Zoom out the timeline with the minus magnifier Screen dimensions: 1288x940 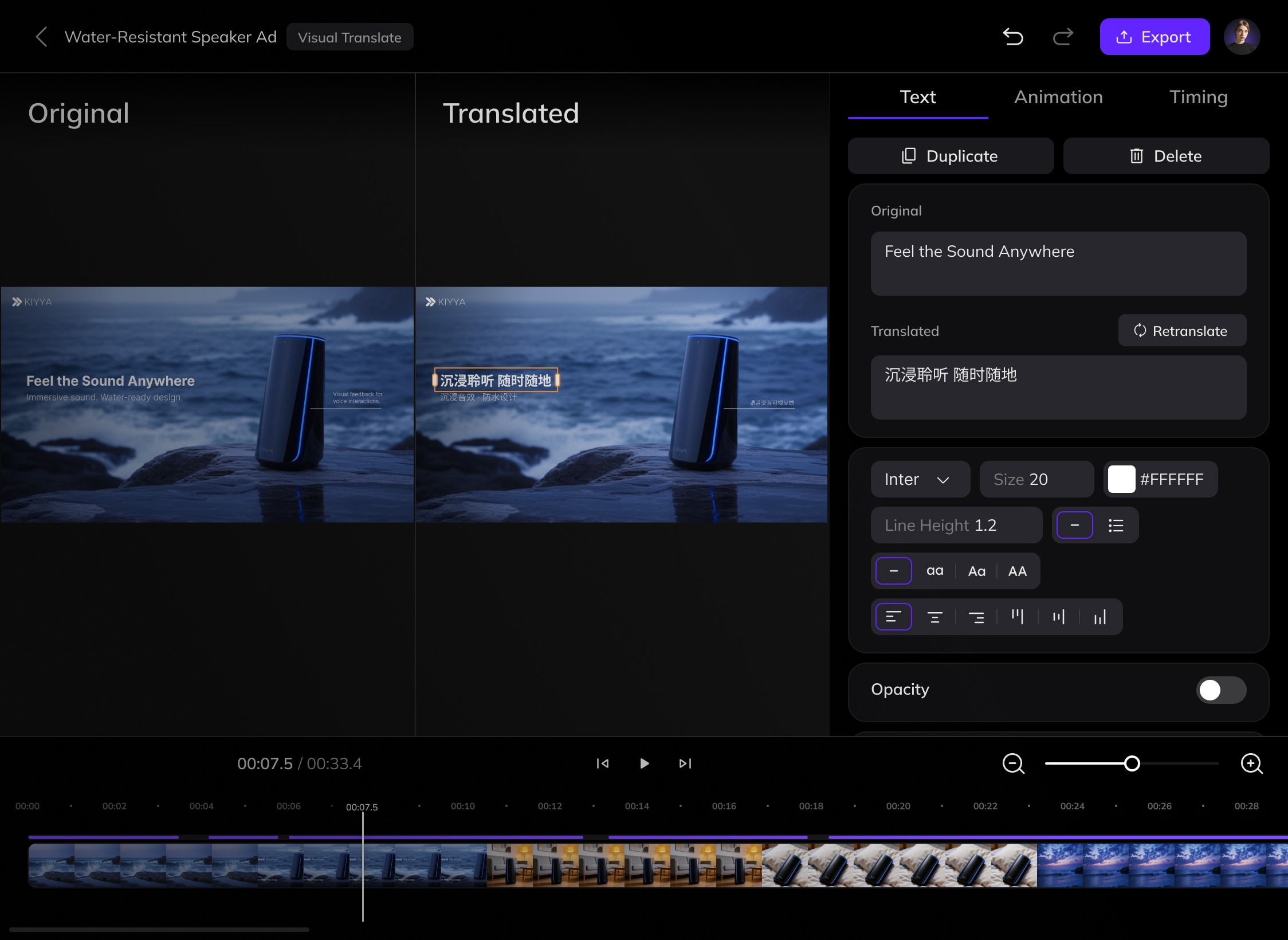(x=1013, y=763)
